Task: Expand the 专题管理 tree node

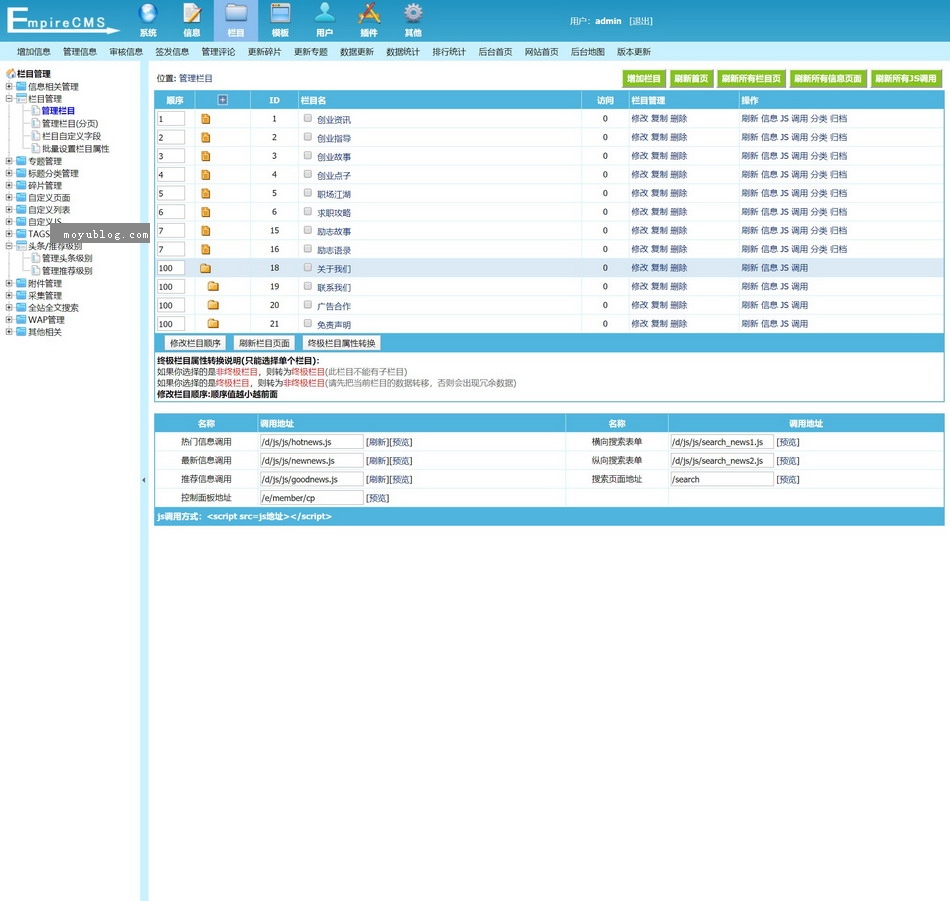Action: click(x=9, y=161)
